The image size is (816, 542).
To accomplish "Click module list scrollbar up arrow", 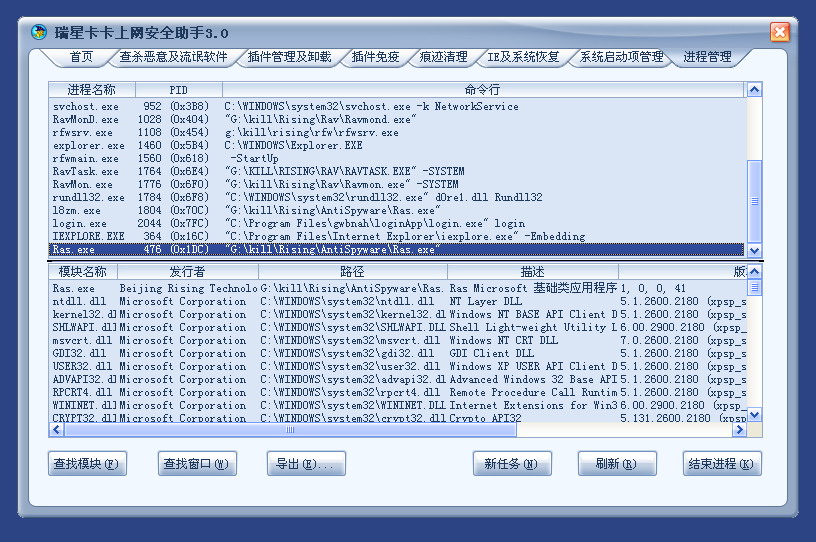I will click(754, 271).
